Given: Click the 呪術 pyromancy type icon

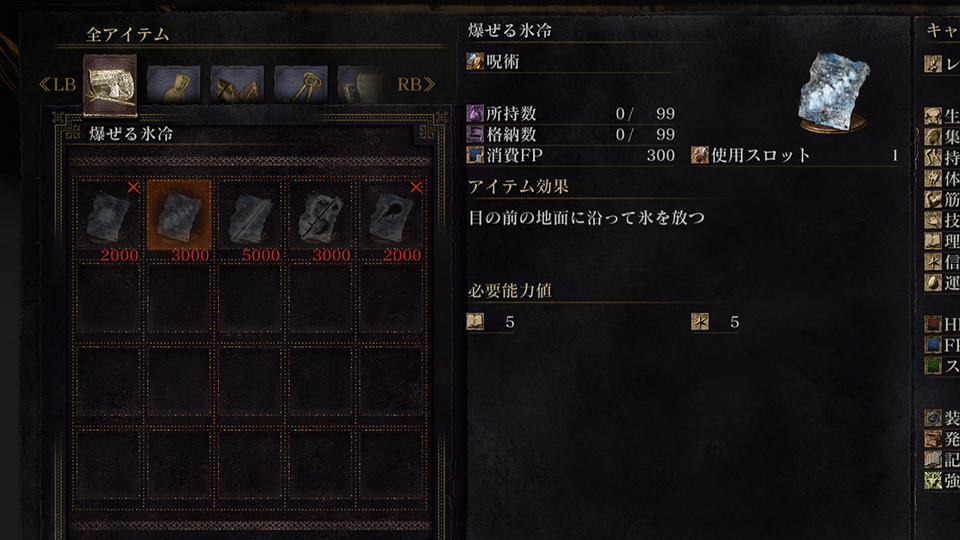Looking at the screenshot, I should pyautogui.click(x=475, y=61).
